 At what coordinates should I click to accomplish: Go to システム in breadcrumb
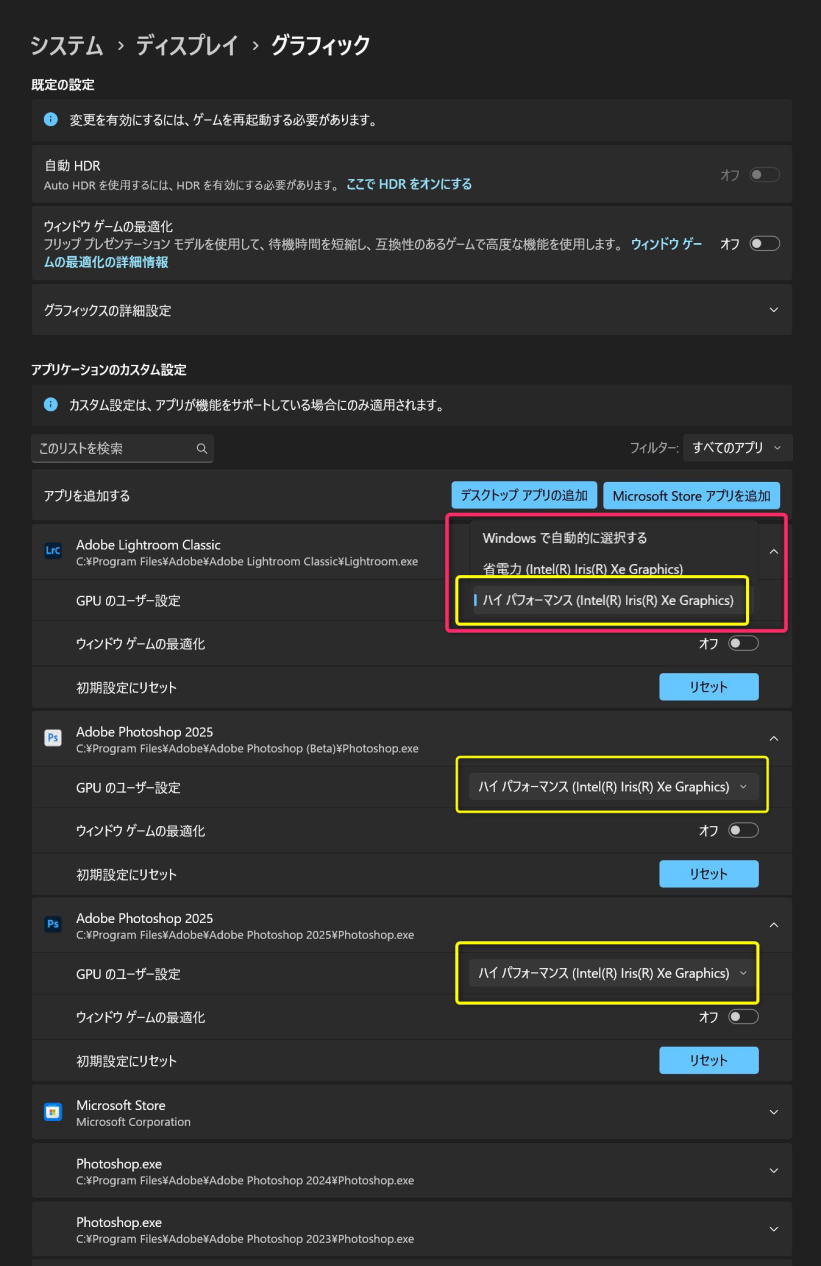66,45
